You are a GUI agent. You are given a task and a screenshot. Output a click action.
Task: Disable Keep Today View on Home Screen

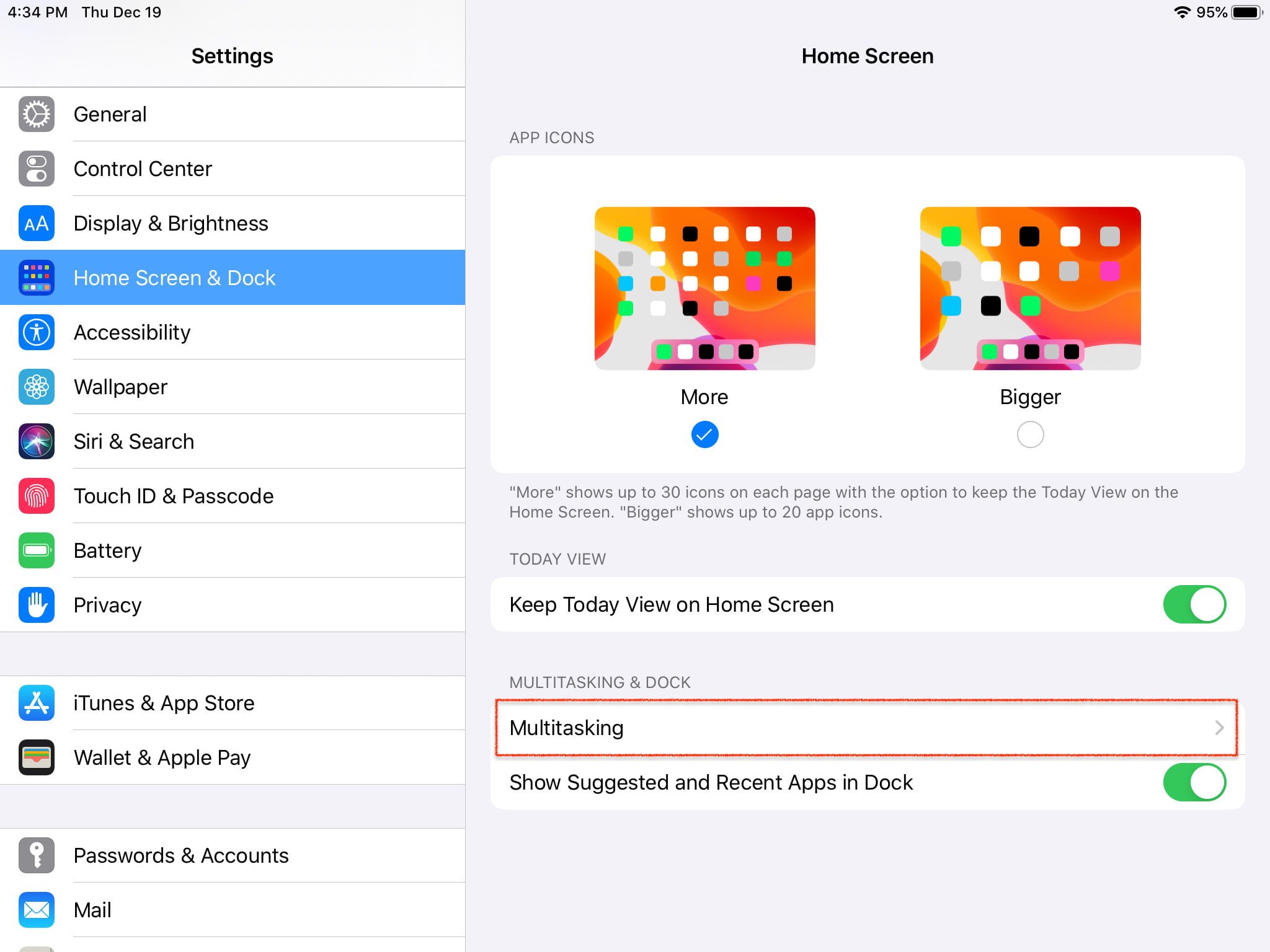[x=1194, y=604]
